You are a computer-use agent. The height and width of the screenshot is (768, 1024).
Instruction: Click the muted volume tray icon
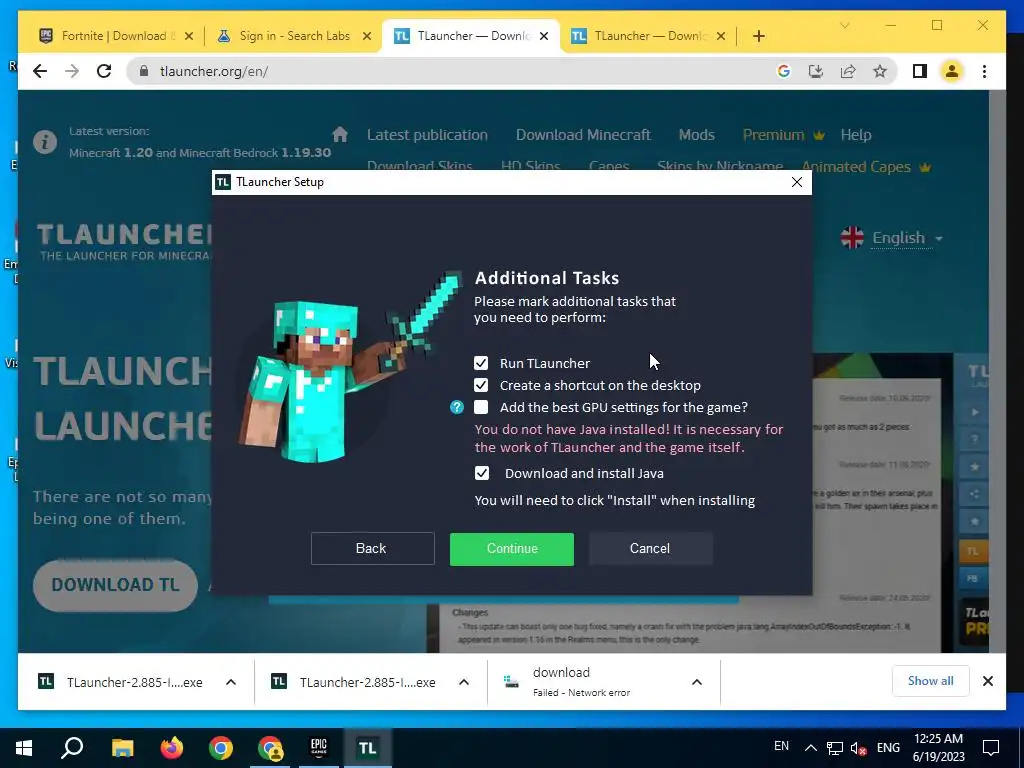click(x=858, y=748)
